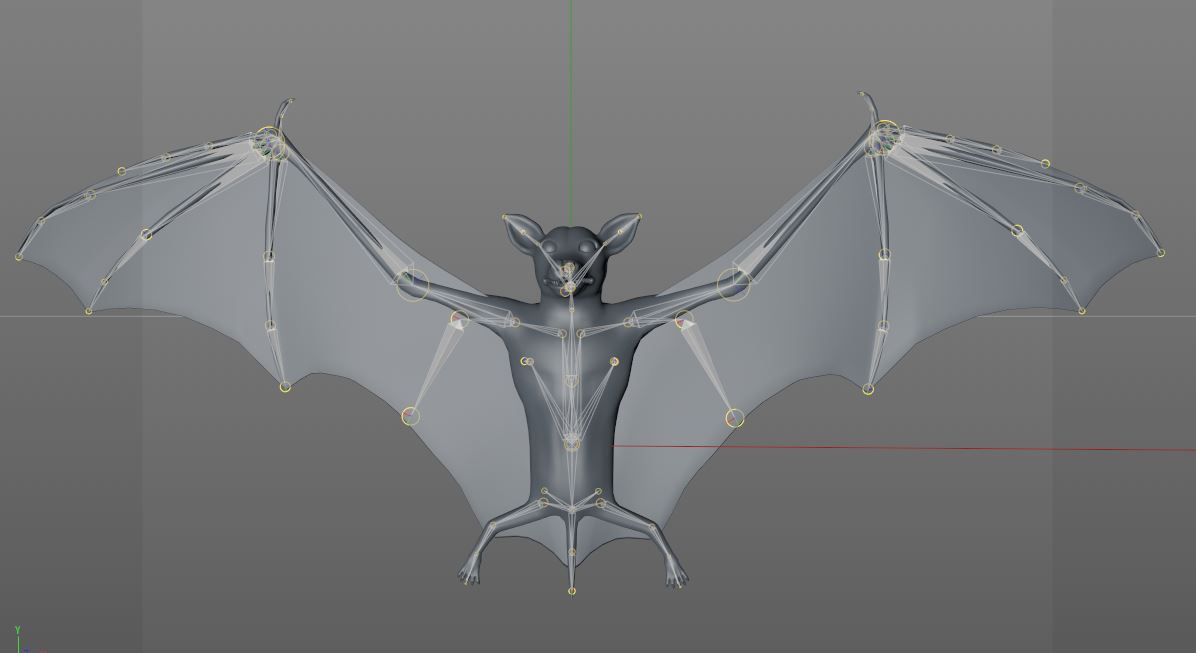Select the end joint of the downward bone below the screen-left shoulder
This screenshot has width=1196, height=653.
point(410,417)
